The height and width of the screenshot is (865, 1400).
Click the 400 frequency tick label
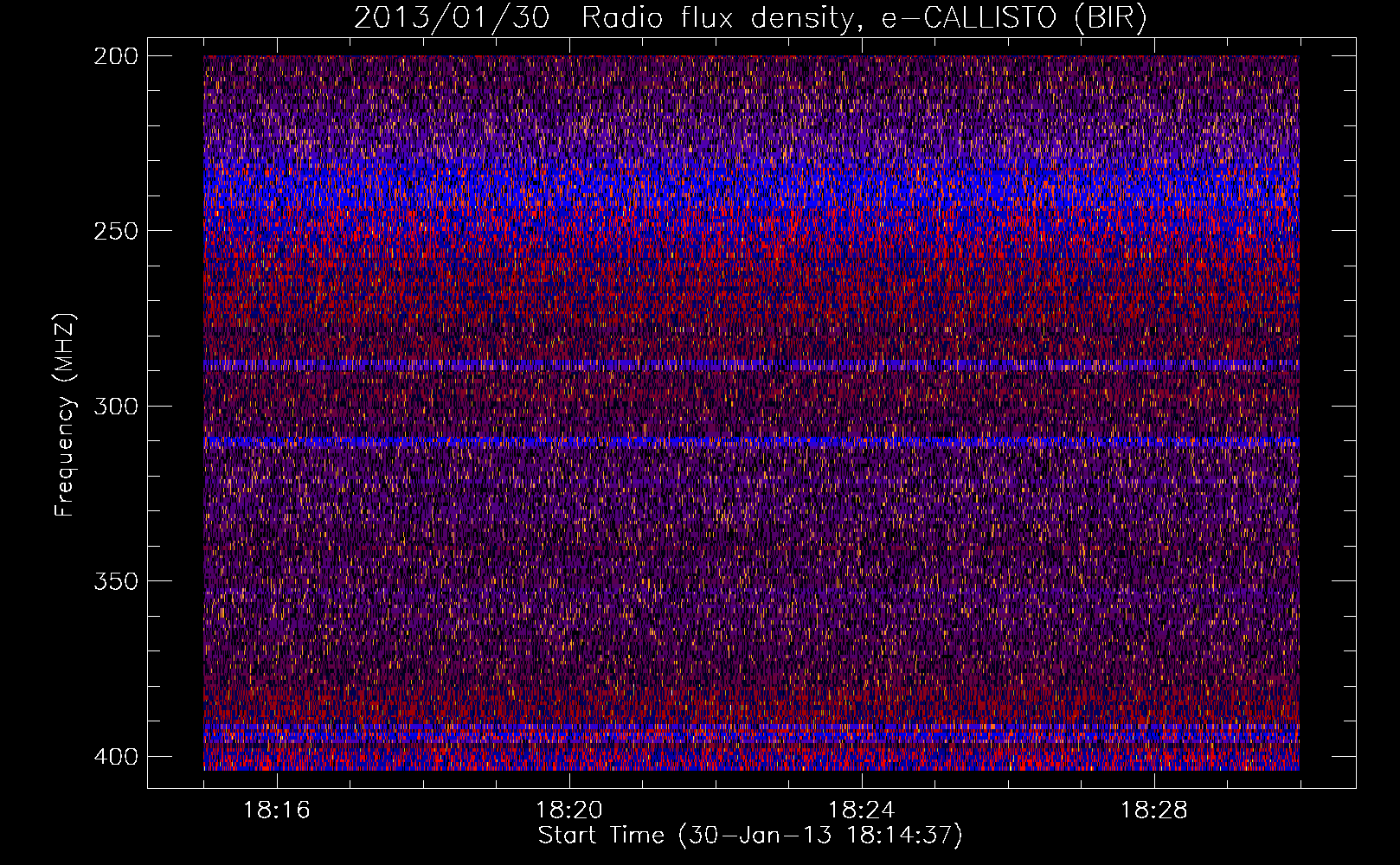coord(116,756)
